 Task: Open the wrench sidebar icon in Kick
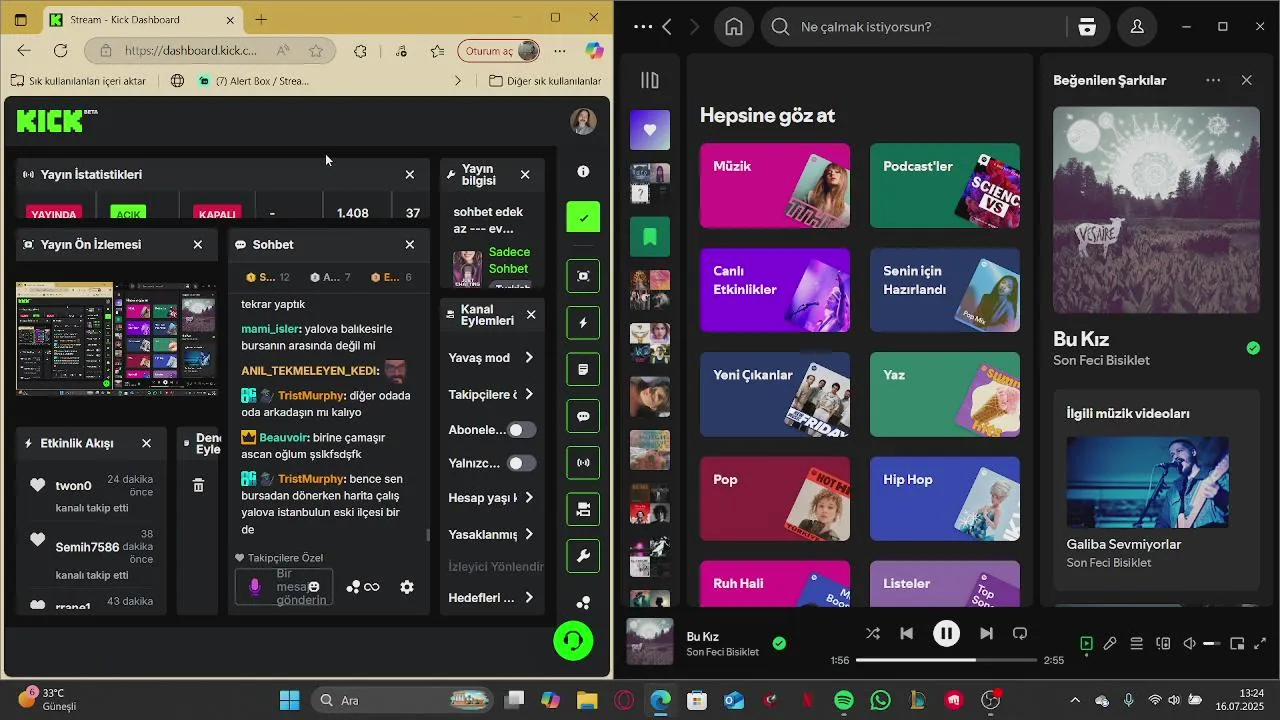pos(583,557)
